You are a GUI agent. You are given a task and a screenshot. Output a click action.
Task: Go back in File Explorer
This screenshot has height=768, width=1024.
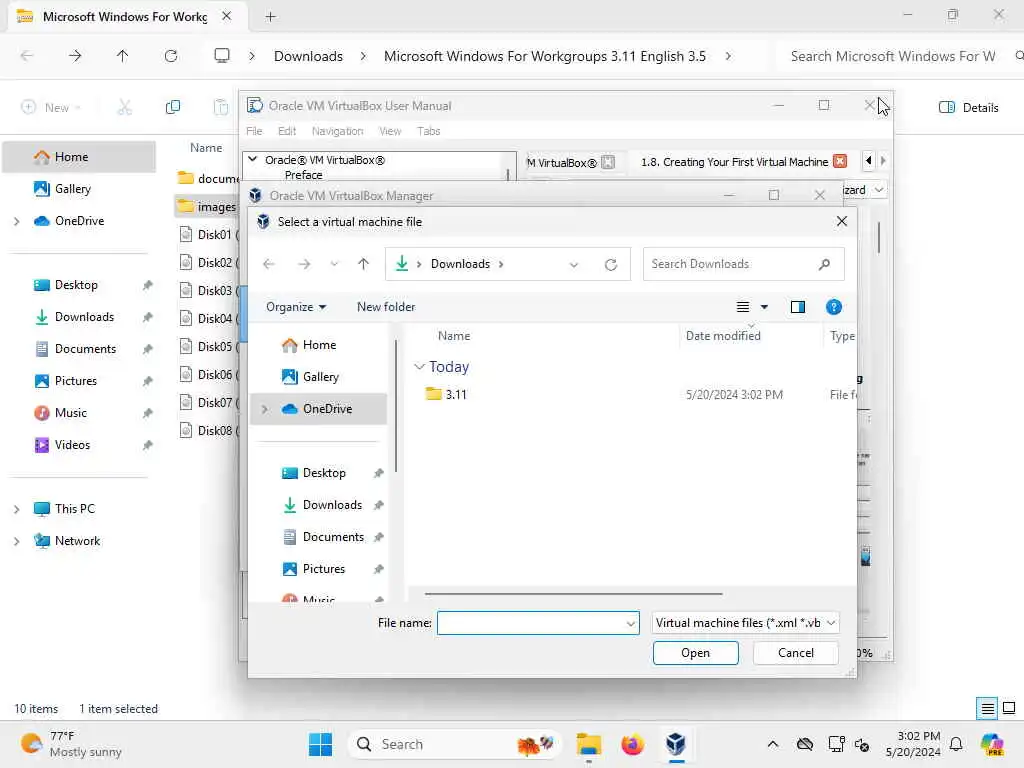pos(27,56)
